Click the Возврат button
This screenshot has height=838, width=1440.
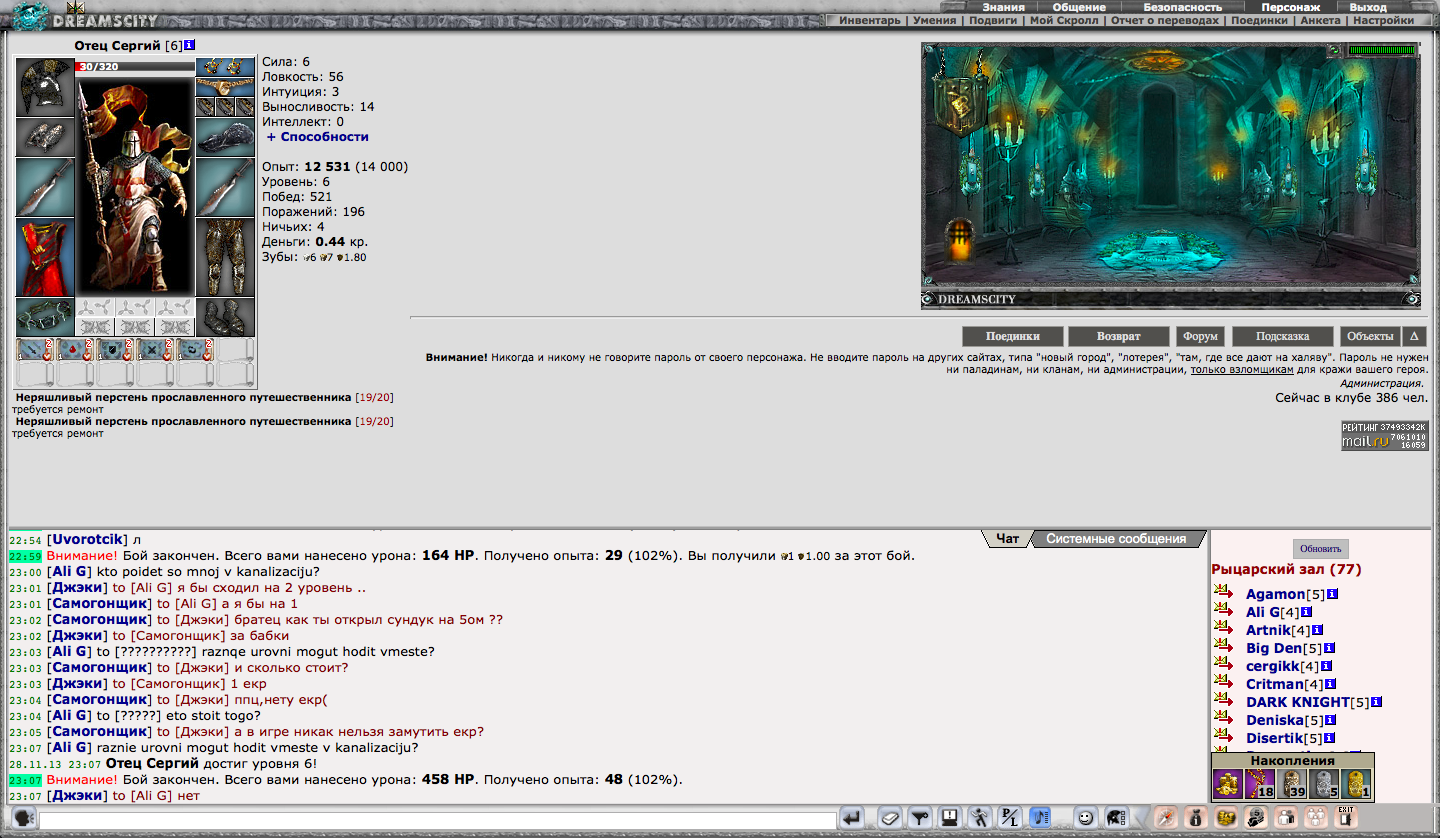[1118, 336]
